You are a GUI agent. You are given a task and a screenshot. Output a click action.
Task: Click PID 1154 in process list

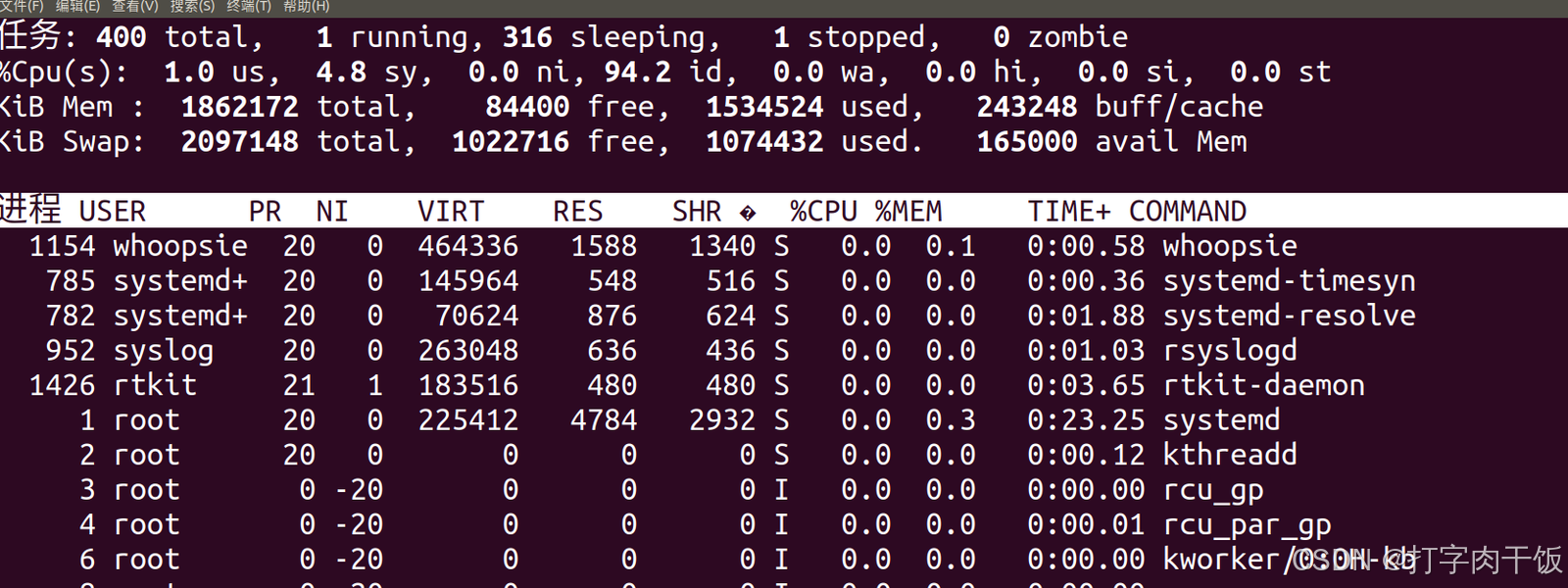(x=63, y=247)
